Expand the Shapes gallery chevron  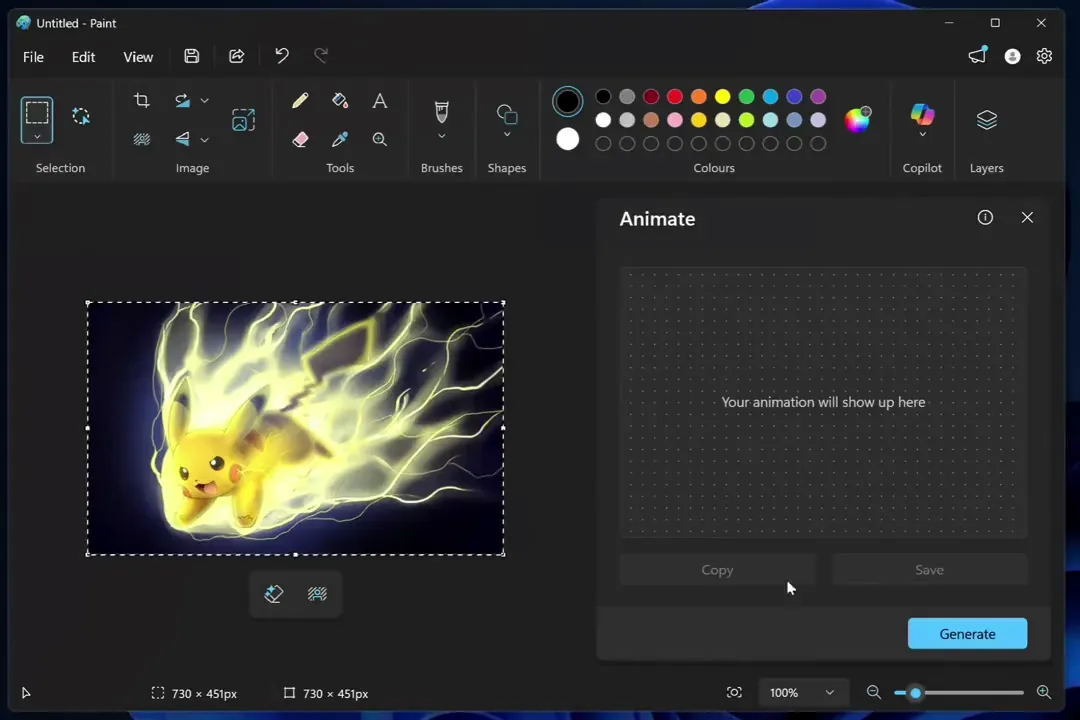pos(507,134)
